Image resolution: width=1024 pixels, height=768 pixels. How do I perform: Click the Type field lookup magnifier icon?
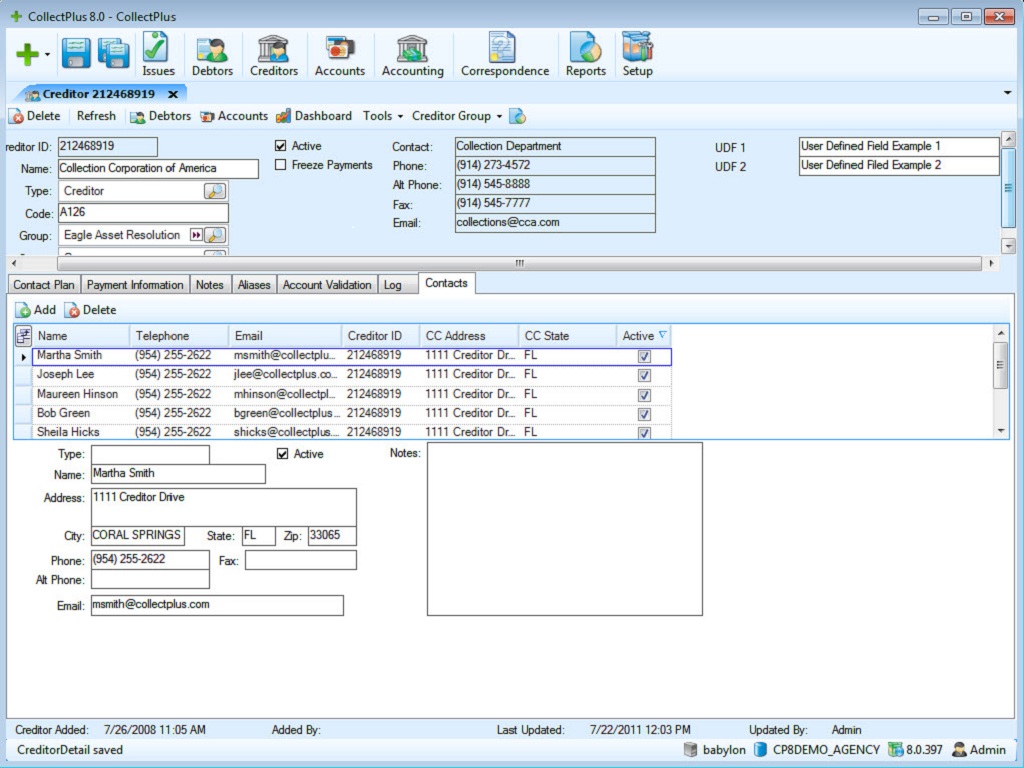(215, 191)
